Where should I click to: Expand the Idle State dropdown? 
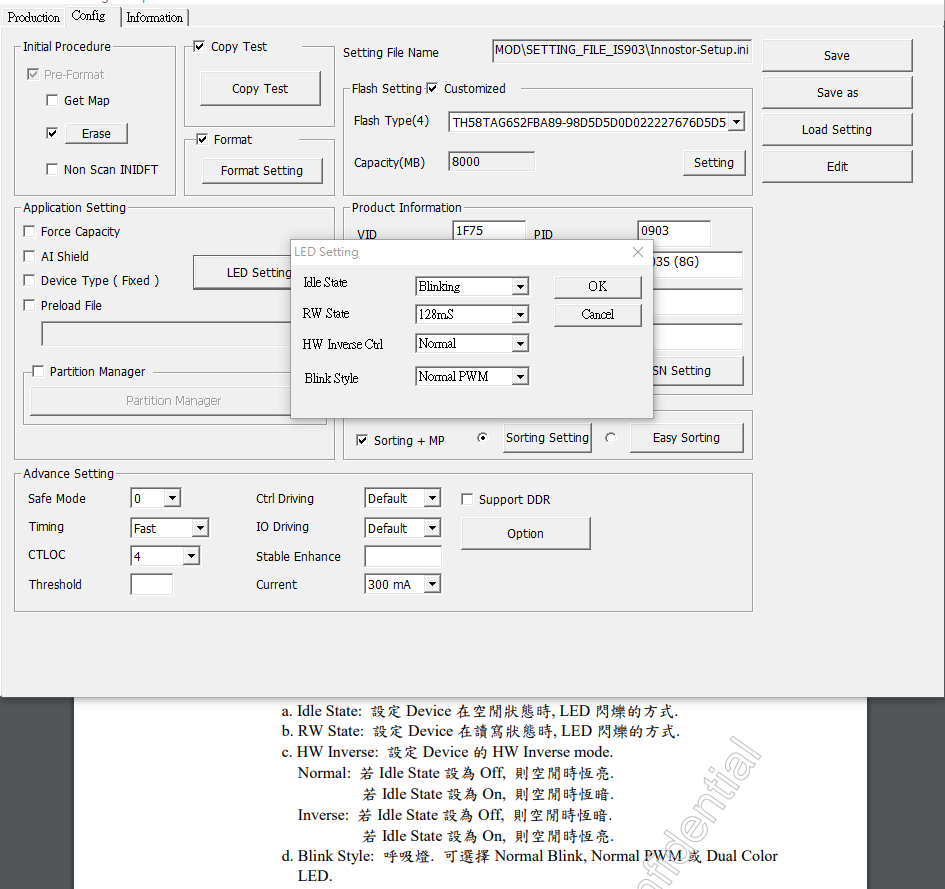[520, 286]
